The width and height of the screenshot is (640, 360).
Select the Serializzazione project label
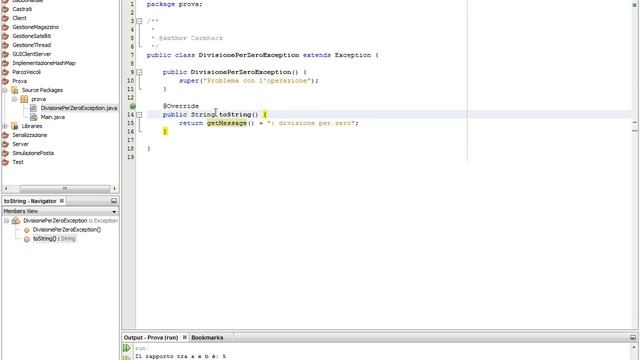(x=30, y=135)
